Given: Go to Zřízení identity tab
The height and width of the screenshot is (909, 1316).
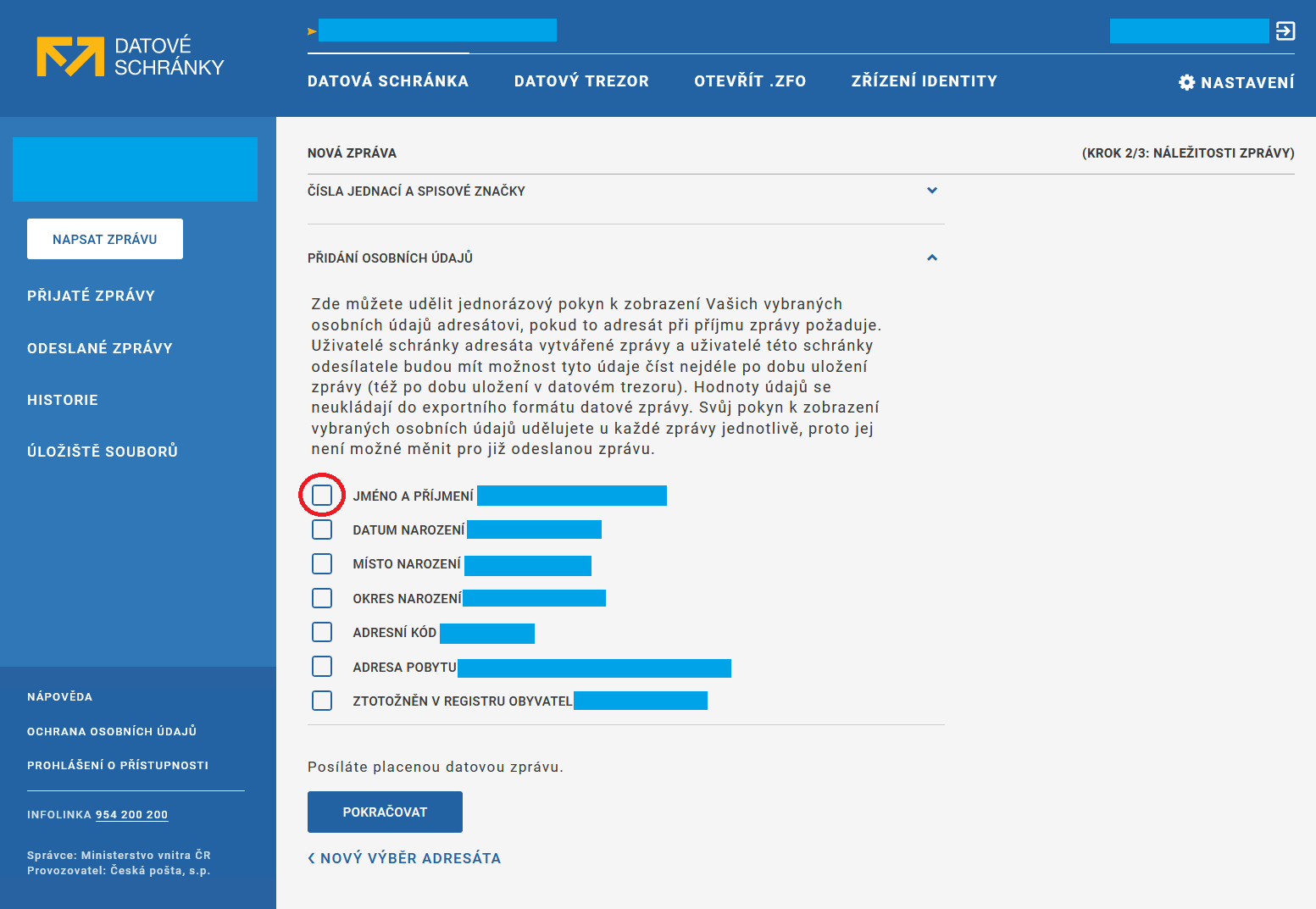Looking at the screenshot, I should [x=925, y=81].
